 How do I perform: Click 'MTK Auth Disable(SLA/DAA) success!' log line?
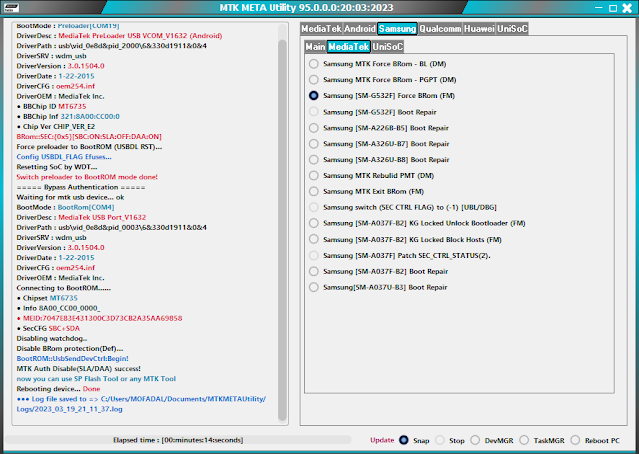78,369
